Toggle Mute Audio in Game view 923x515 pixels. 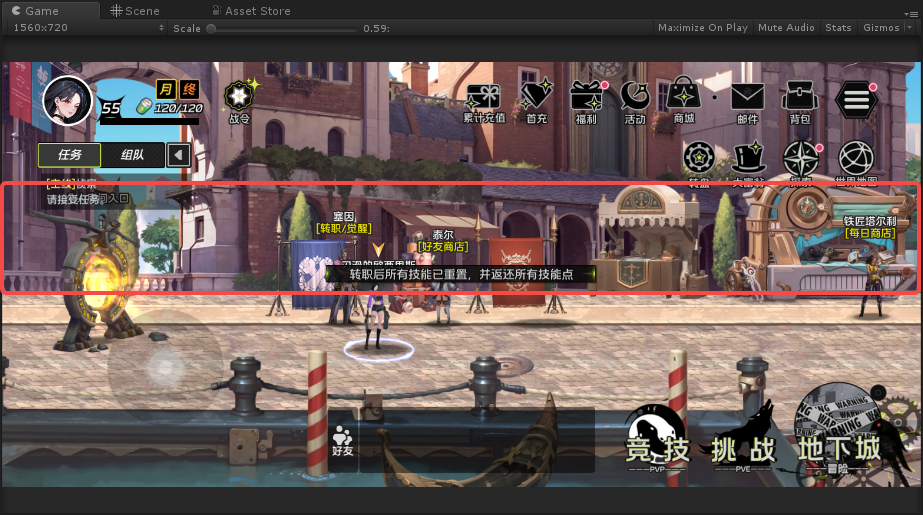786,28
